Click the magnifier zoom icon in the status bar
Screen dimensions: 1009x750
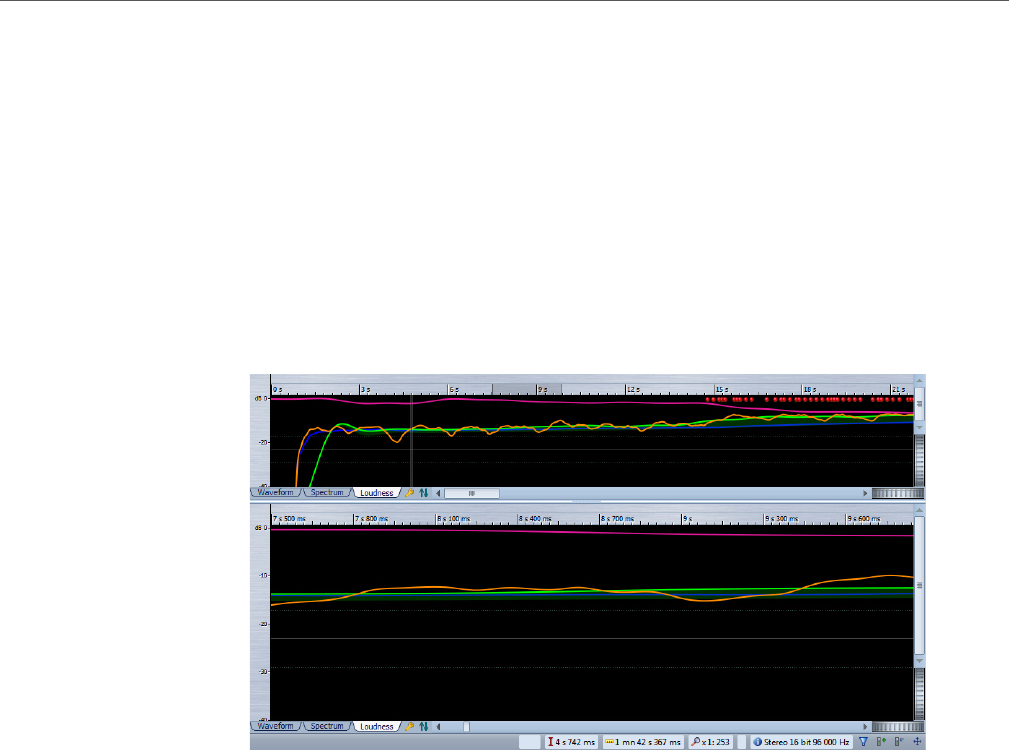point(695,742)
